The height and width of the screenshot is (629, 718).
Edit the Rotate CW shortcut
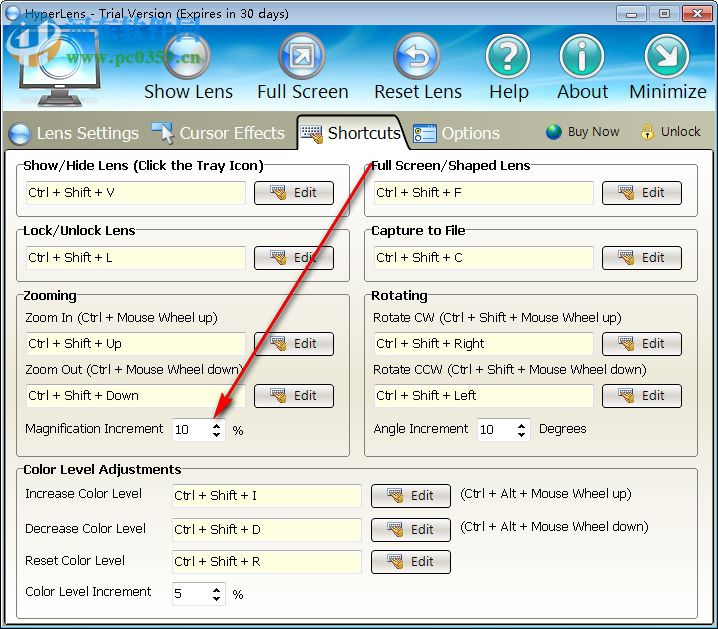(x=642, y=344)
